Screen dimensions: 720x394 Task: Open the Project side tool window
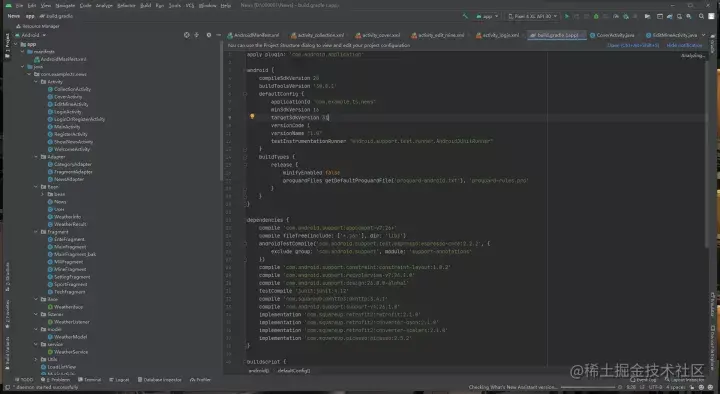[7, 45]
